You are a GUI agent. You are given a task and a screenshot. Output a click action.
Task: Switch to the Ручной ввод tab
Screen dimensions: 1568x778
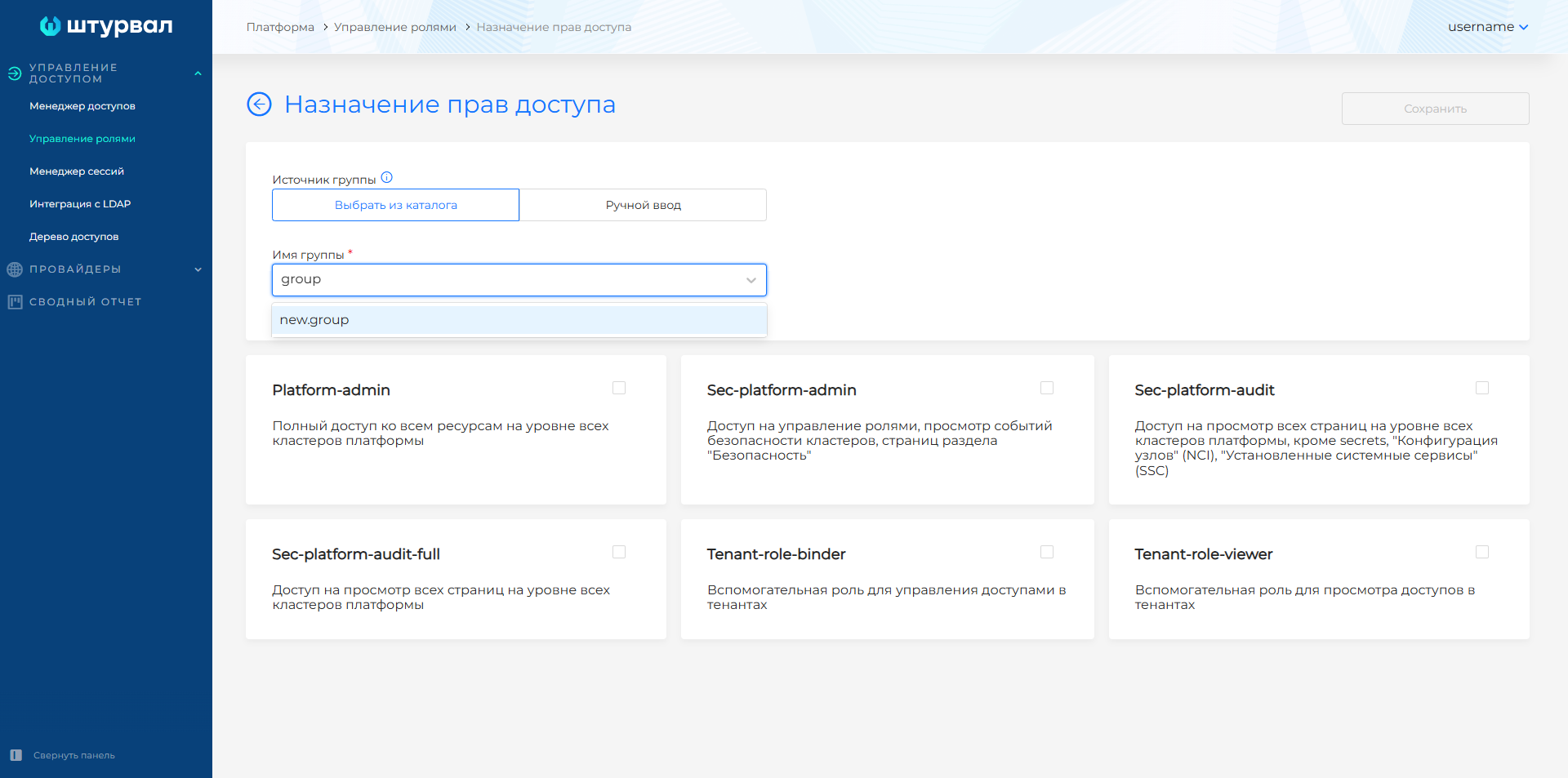click(x=643, y=205)
